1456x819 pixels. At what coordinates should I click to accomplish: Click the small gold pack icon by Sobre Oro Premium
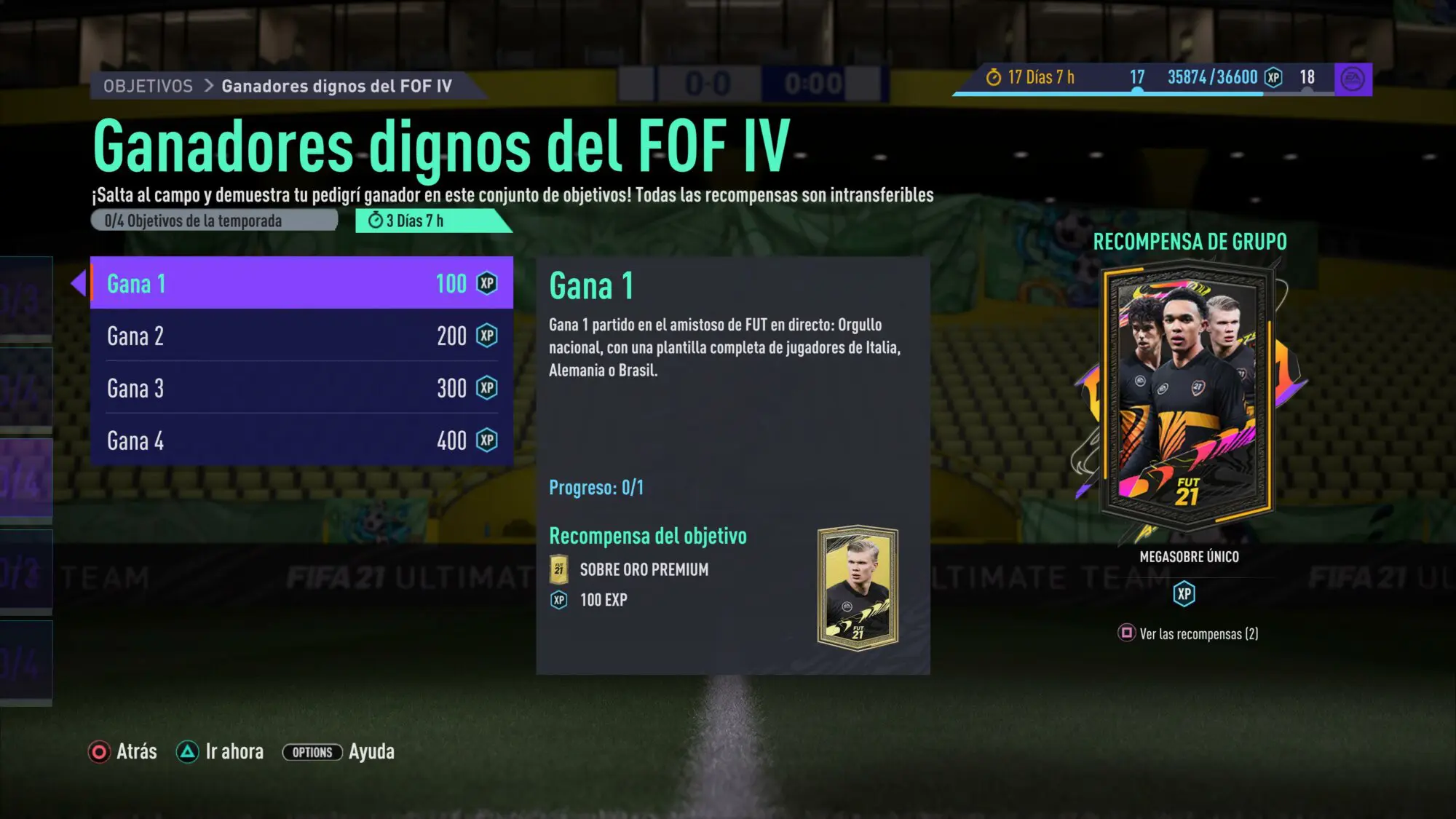coord(558,570)
